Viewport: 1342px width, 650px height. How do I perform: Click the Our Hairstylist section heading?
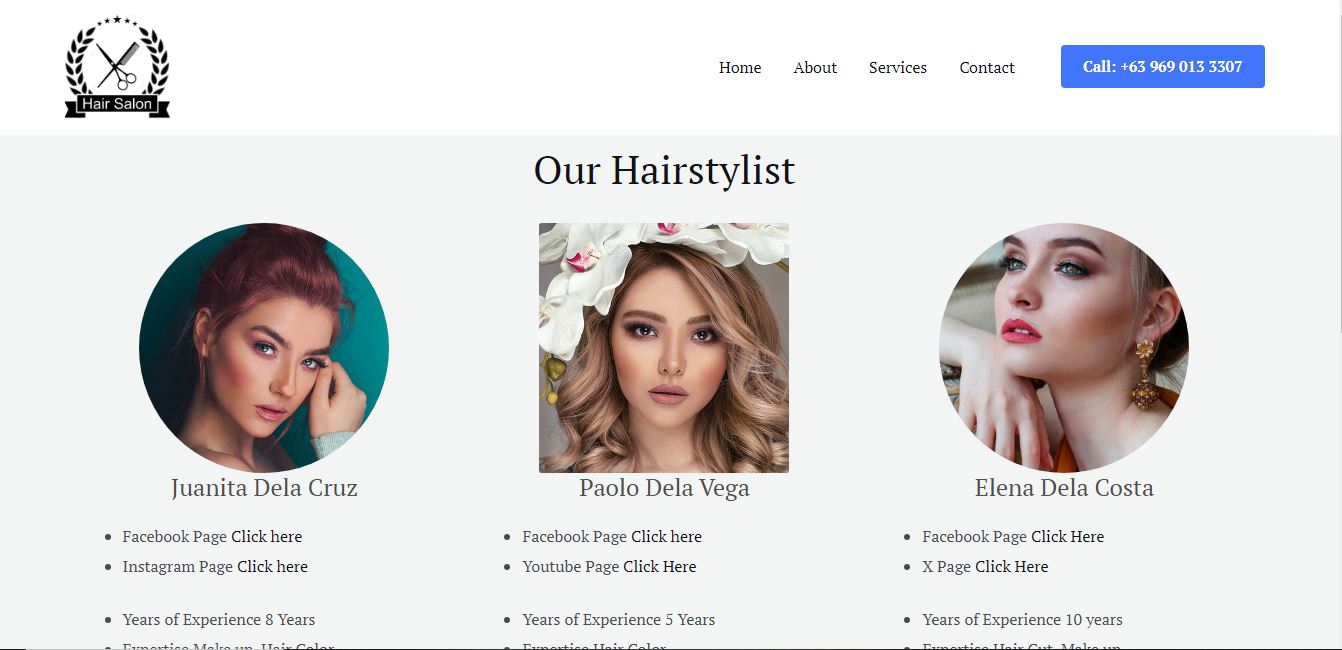(x=664, y=170)
